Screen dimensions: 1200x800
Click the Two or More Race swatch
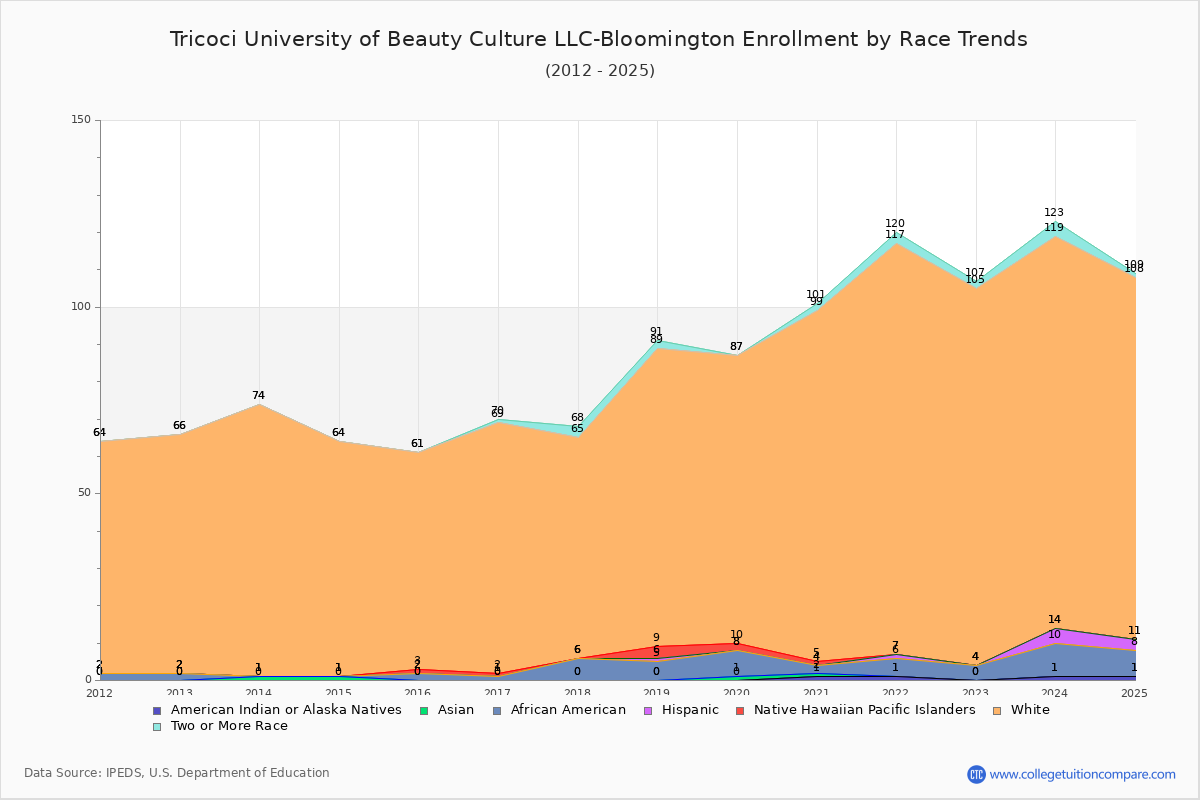(157, 726)
